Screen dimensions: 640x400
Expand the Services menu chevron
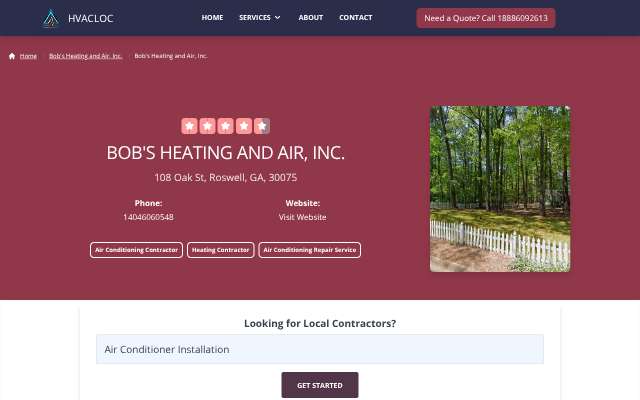click(x=278, y=18)
